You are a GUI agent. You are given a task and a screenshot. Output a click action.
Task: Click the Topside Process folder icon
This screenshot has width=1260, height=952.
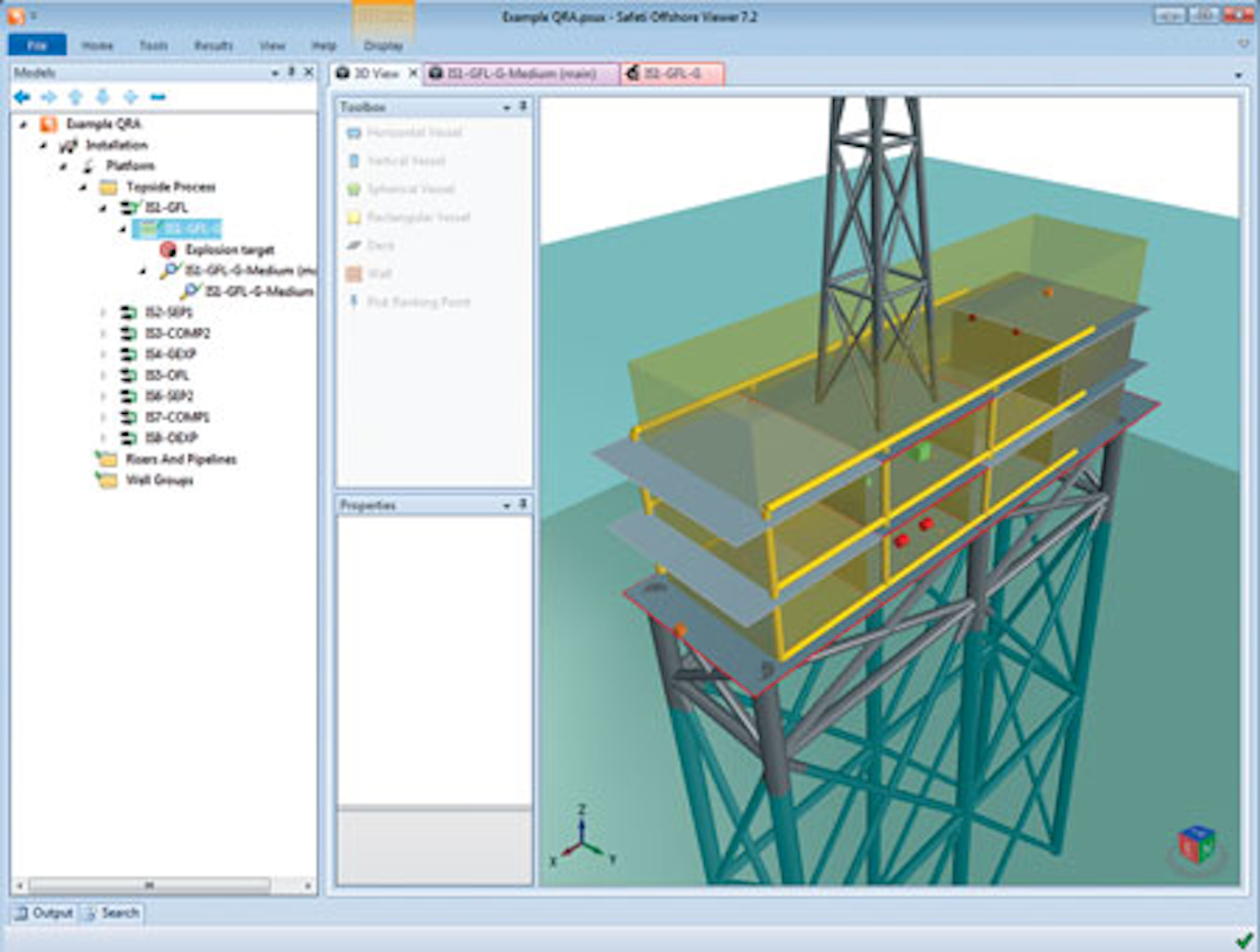tap(108, 187)
